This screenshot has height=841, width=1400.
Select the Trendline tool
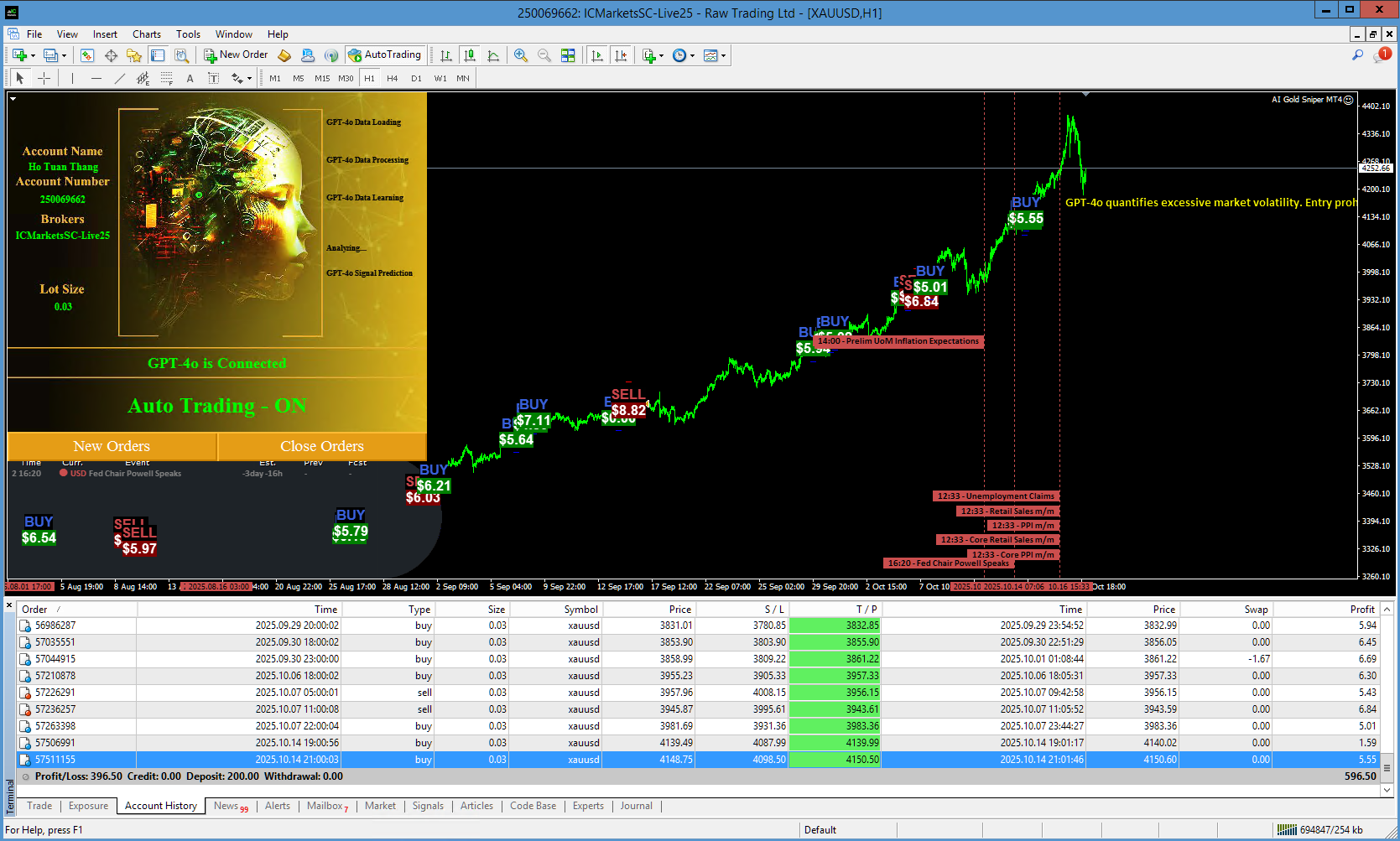pyautogui.click(x=120, y=78)
